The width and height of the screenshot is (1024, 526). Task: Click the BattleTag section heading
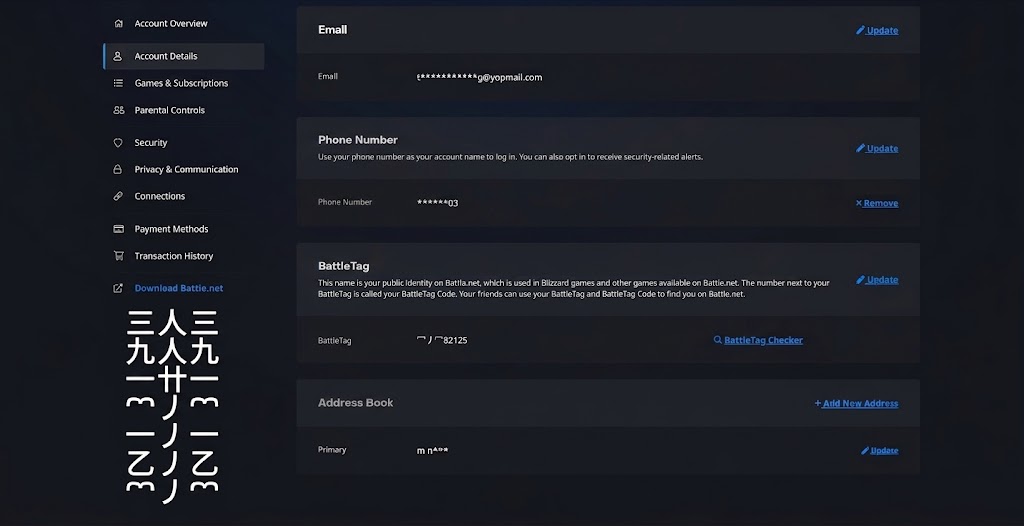point(344,266)
